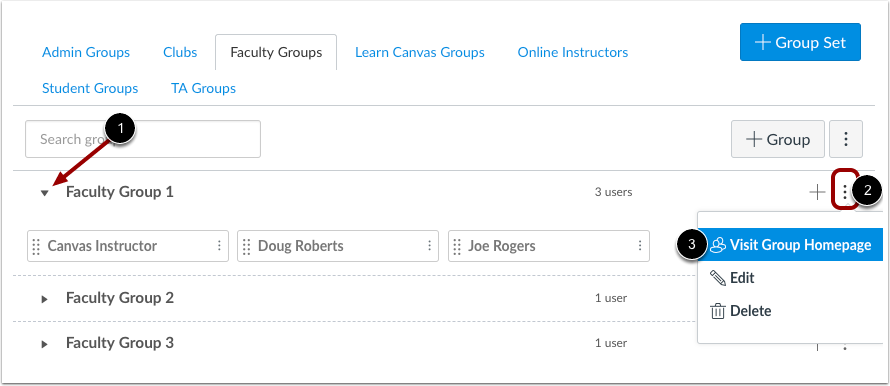Click the drag handle on Joe Rogers
890x386 pixels.
457,246
